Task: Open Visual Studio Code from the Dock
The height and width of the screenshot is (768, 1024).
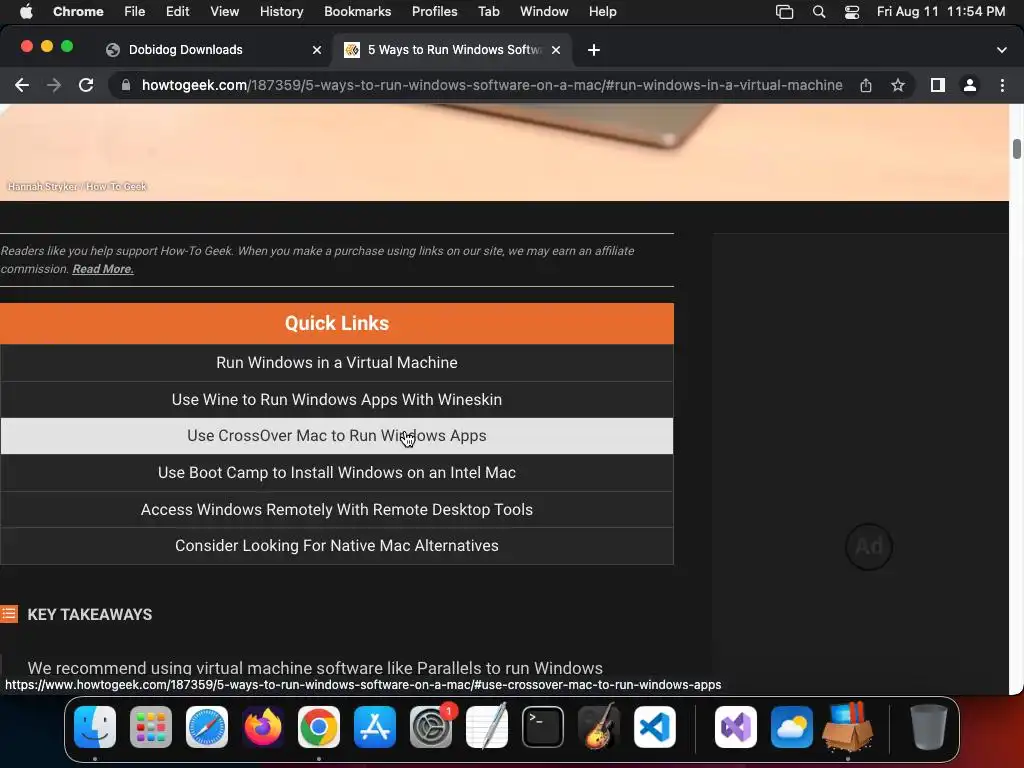Action: (x=655, y=727)
